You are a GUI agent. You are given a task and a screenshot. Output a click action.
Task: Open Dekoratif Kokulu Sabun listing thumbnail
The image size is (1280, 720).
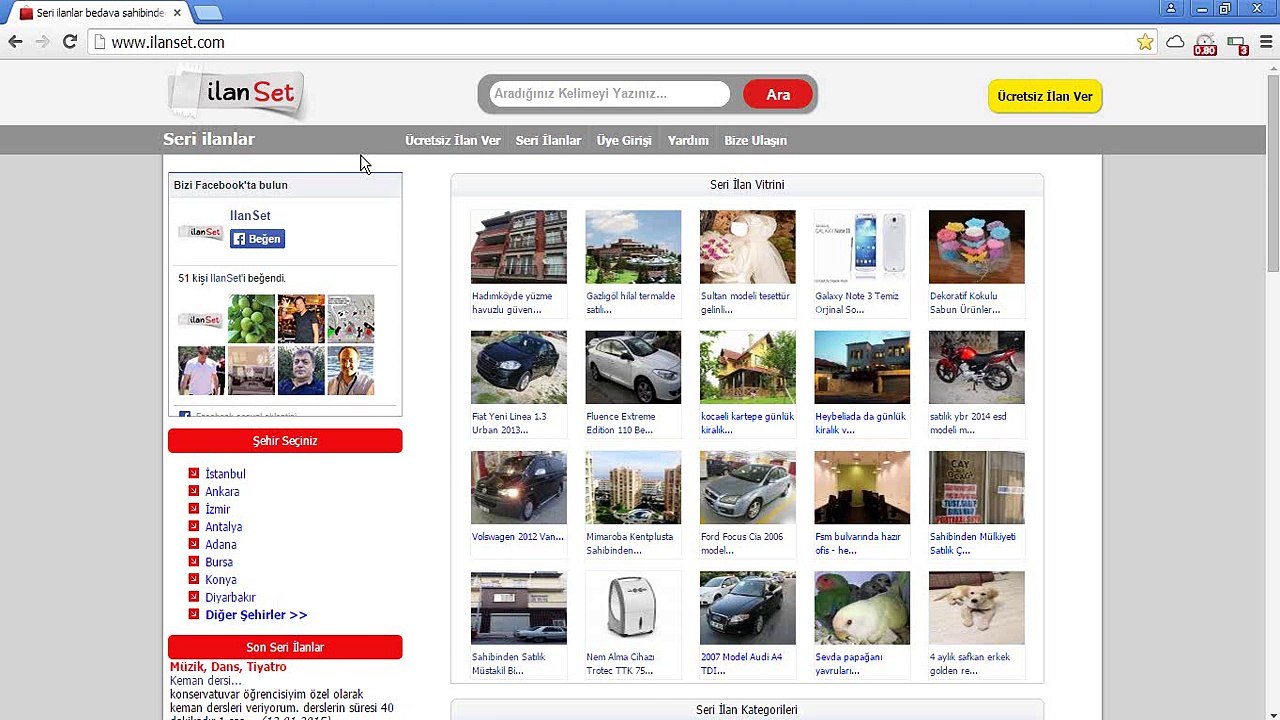976,247
